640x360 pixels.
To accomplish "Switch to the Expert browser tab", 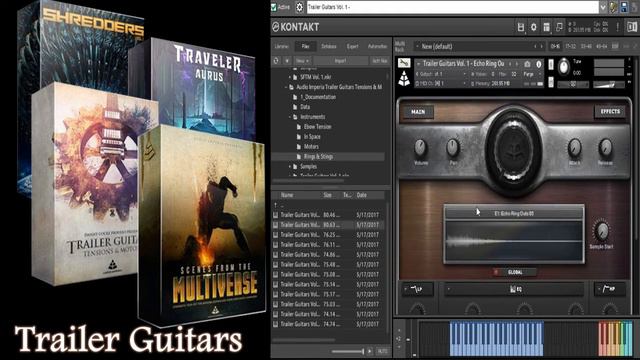I will pos(352,47).
